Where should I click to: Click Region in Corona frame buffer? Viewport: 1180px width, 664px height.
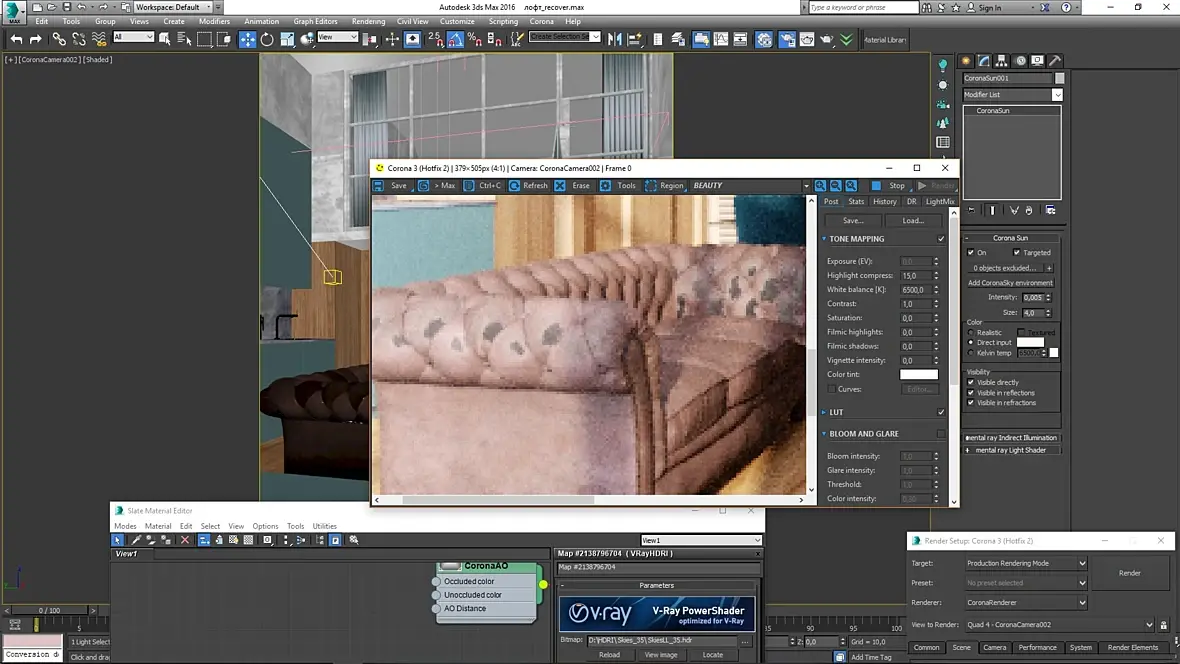point(665,185)
